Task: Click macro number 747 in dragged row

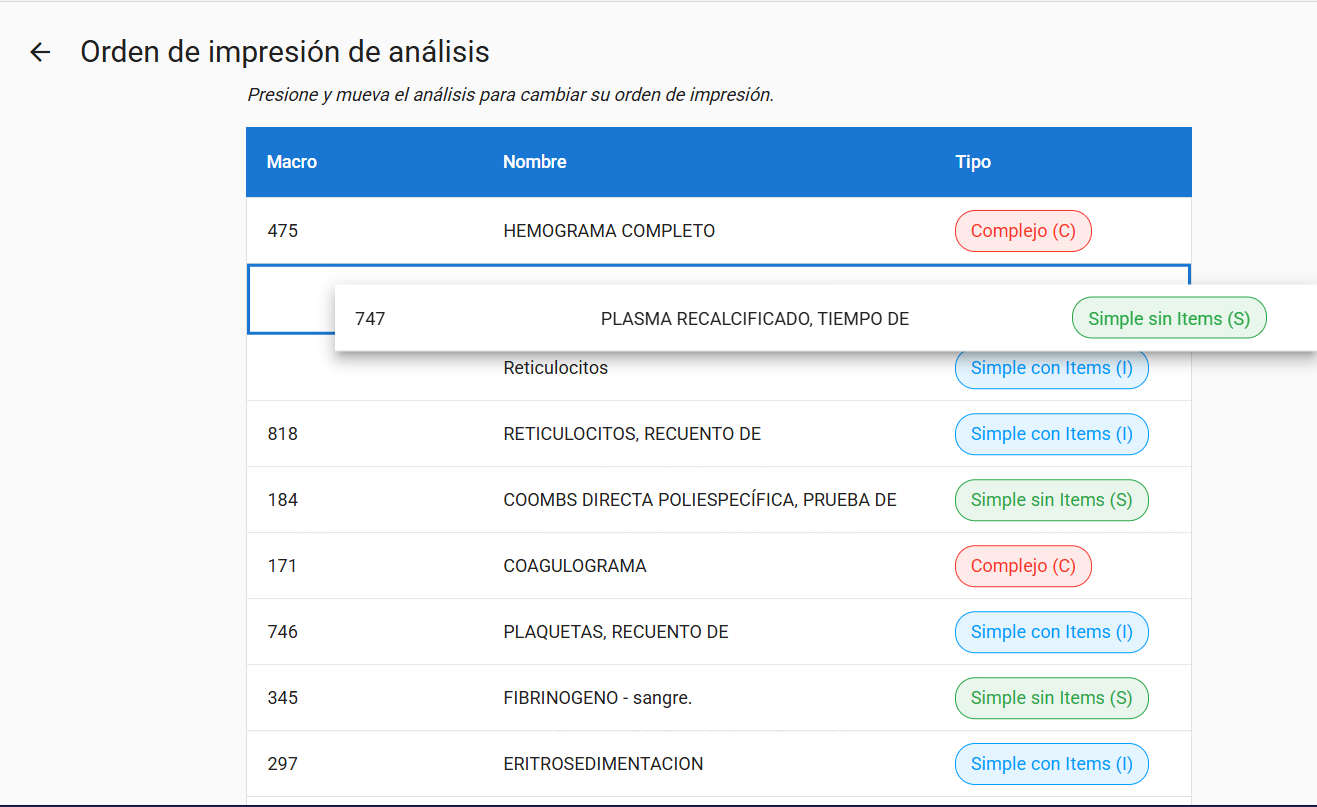Action: coord(370,319)
